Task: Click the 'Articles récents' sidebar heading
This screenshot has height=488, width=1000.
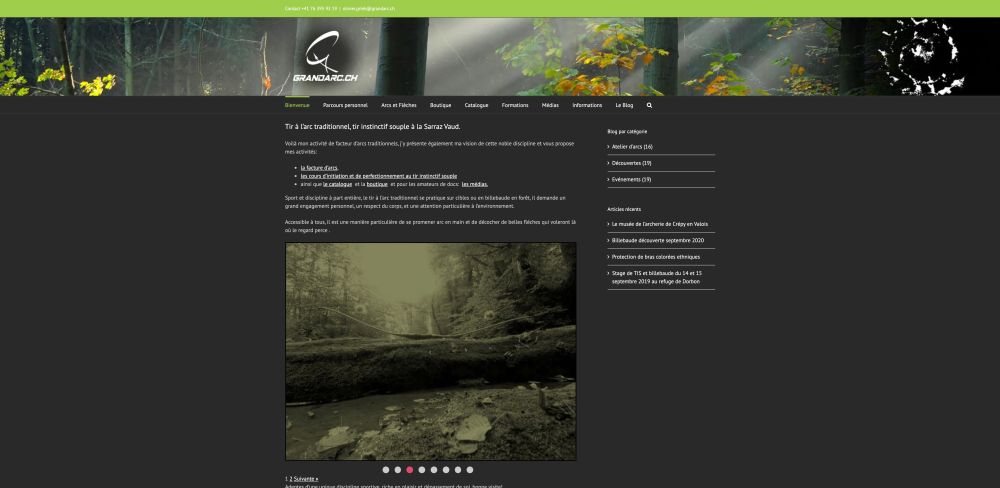Action: click(x=624, y=209)
